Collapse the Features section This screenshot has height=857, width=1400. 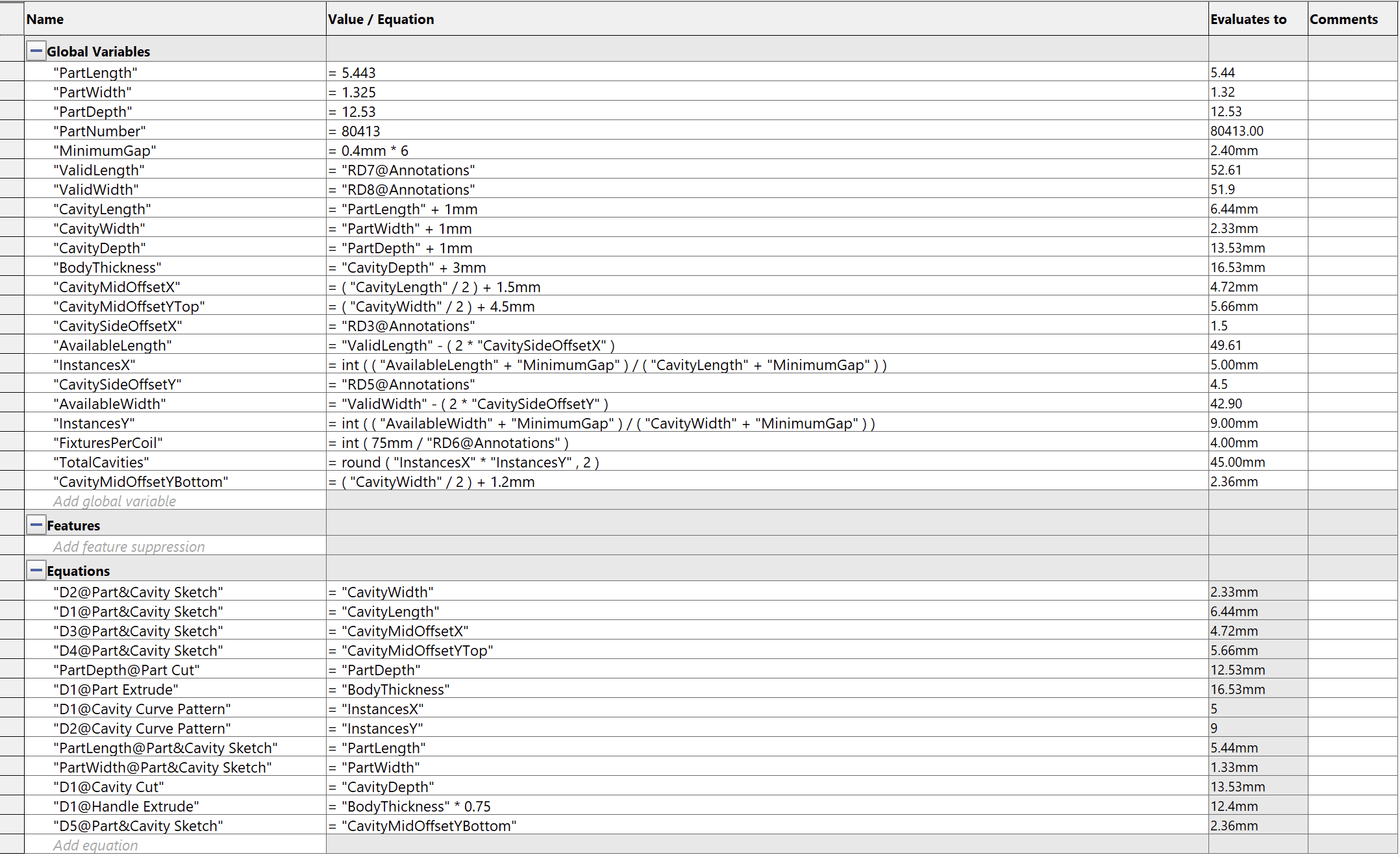tap(36, 525)
